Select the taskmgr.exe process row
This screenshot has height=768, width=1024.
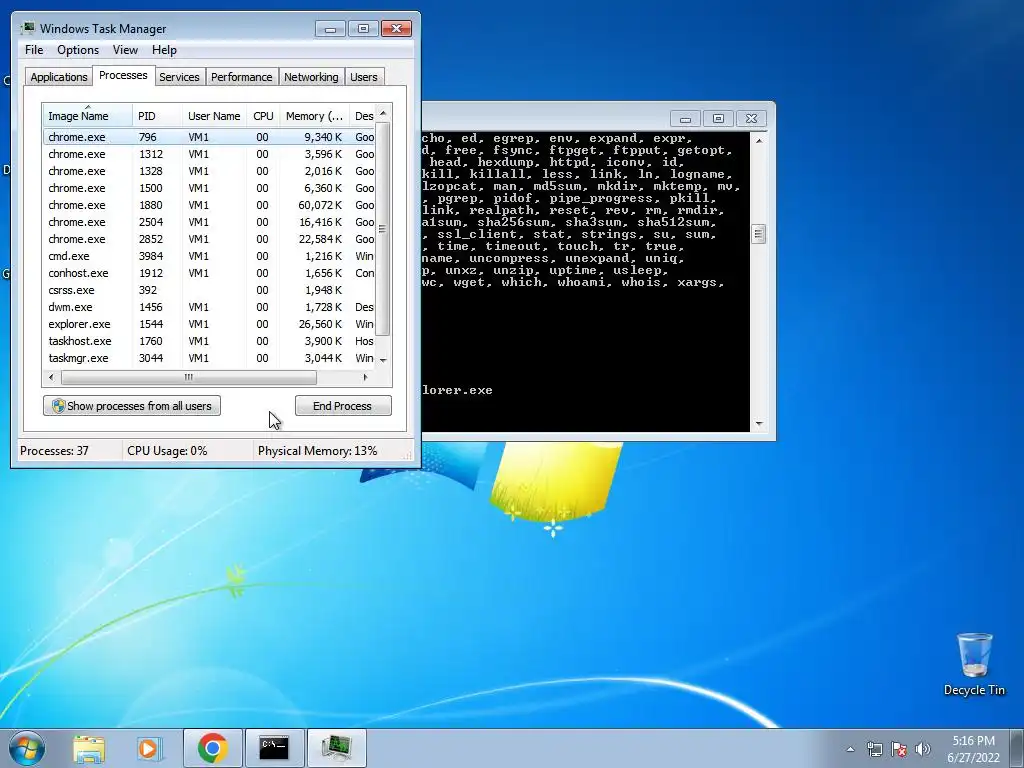point(210,358)
